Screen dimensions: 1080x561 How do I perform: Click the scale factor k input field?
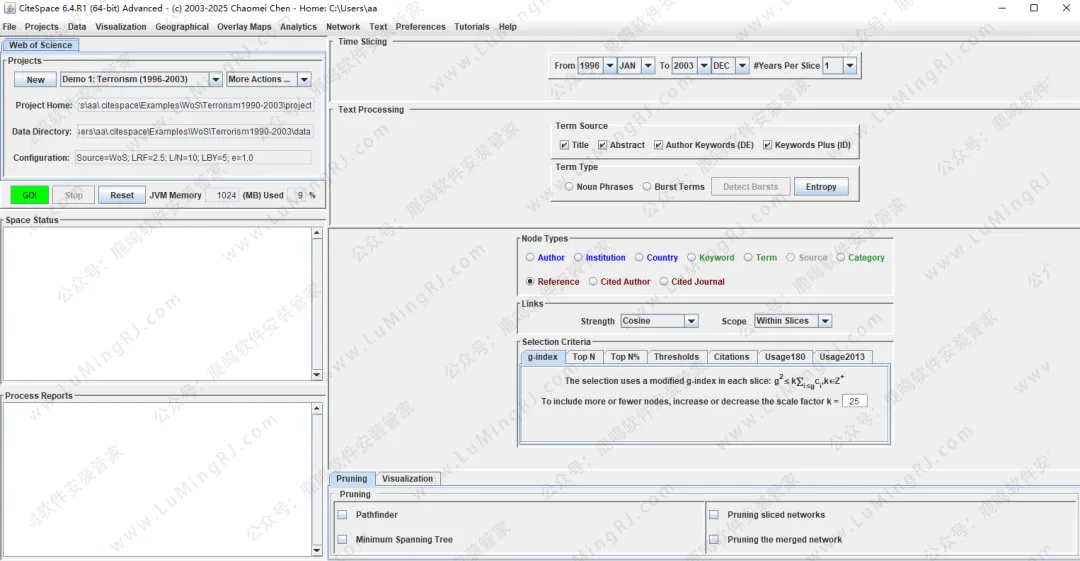click(x=854, y=401)
